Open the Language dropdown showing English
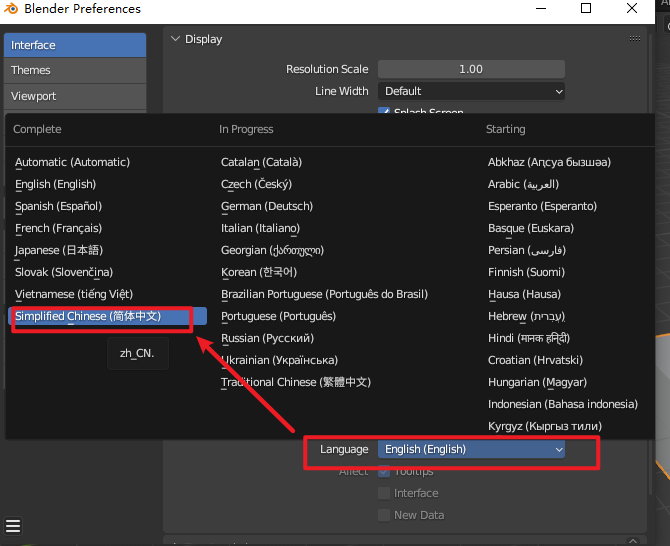 click(471, 450)
